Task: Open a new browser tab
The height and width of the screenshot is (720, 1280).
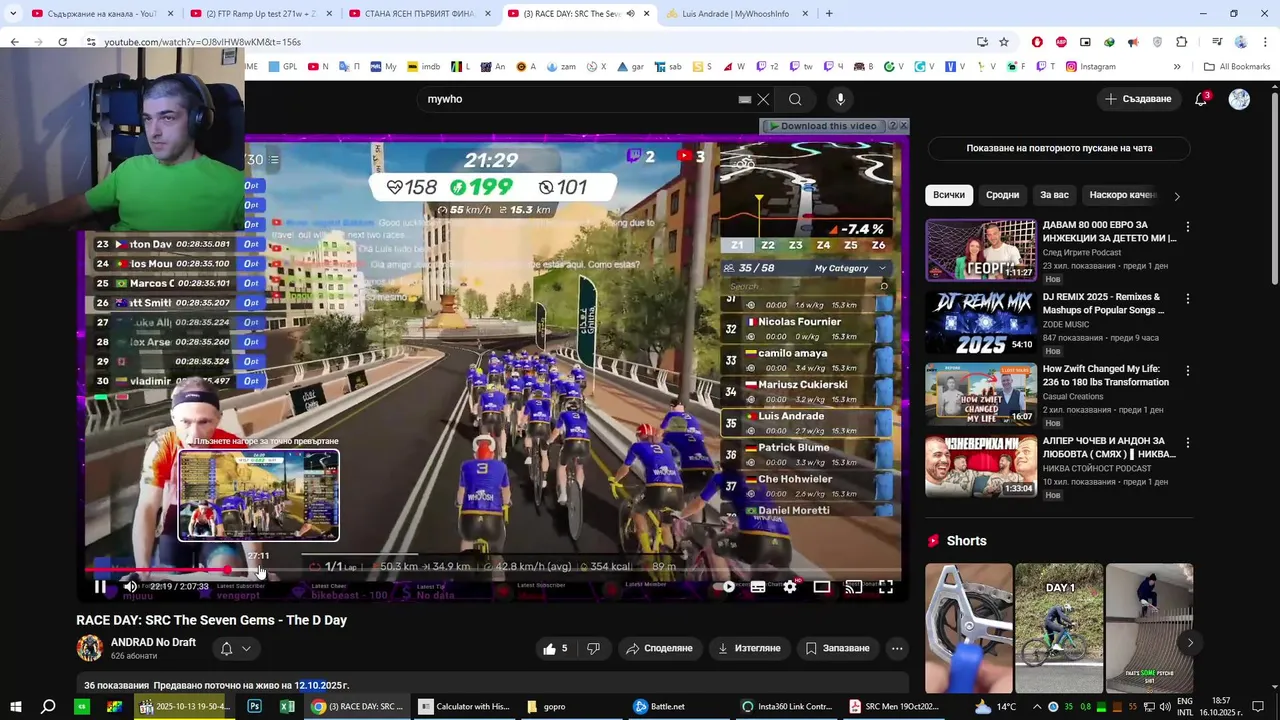Action: pyautogui.click(x=829, y=13)
